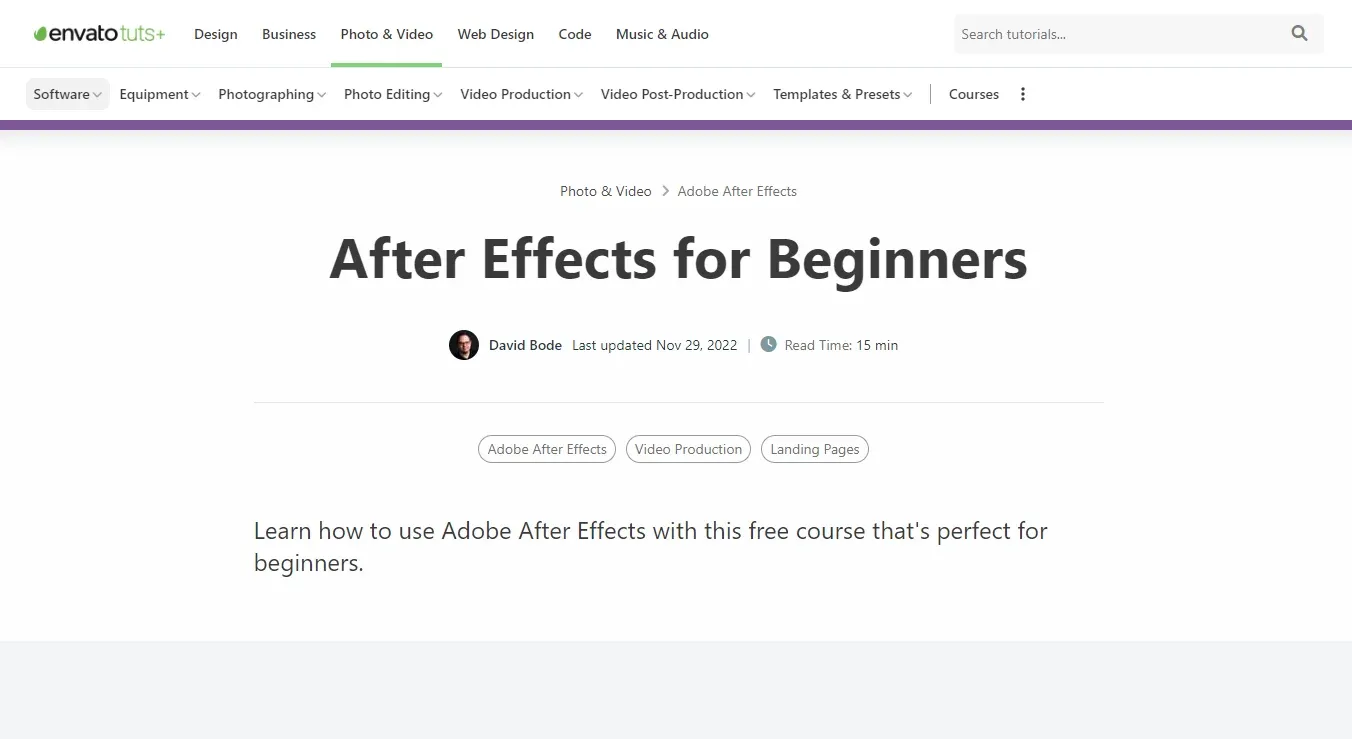Click the Envato Tuts+ logo

click(x=99, y=34)
